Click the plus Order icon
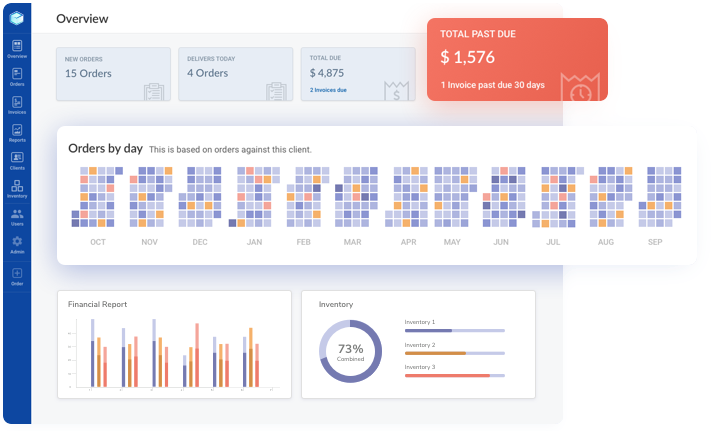Image resolution: width=712 pixels, height=431 pixels. point(17,276)
